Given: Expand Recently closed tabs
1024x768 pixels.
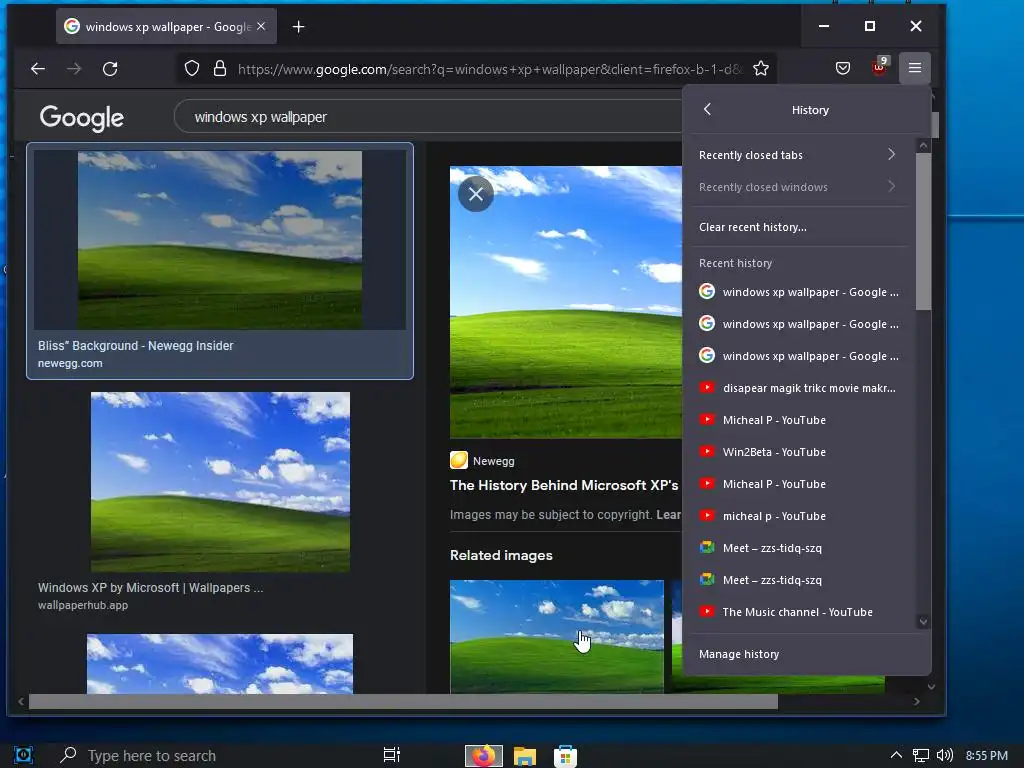Looking at the screenshot, I should click(797, 155).
